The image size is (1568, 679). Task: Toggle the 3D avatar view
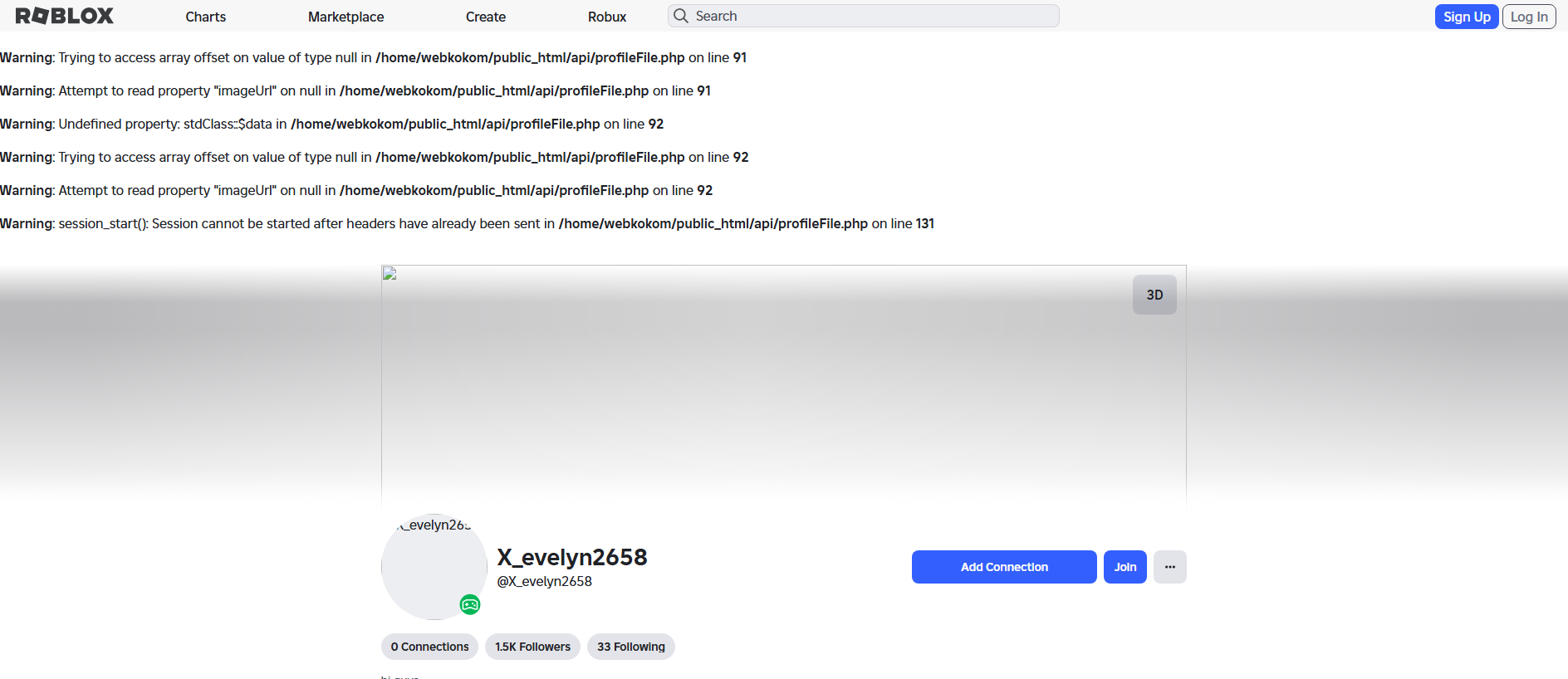[1154, 295]
